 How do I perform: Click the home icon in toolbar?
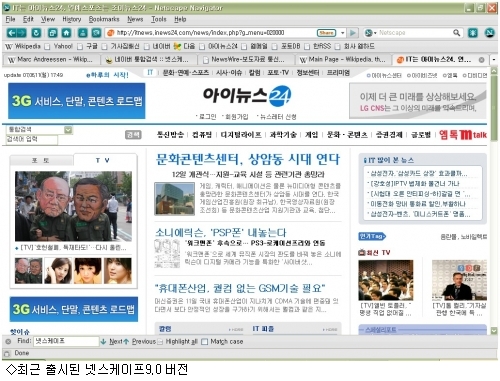coord(66,33)
